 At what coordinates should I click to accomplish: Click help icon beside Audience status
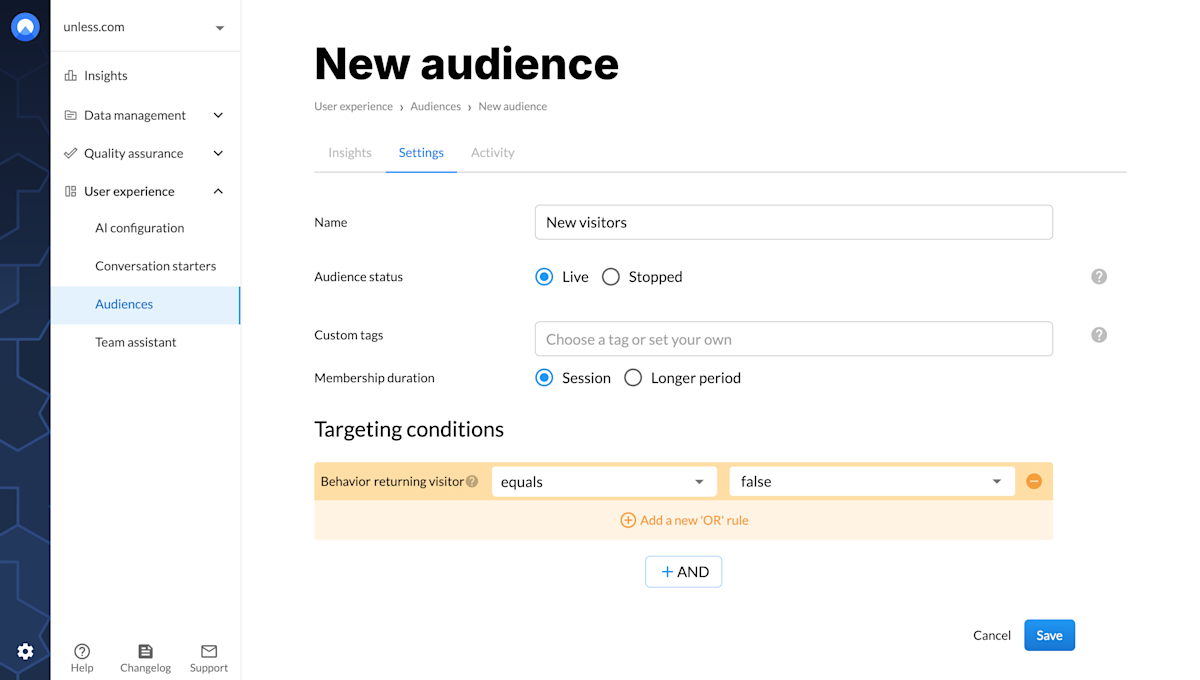[1099, 277]
